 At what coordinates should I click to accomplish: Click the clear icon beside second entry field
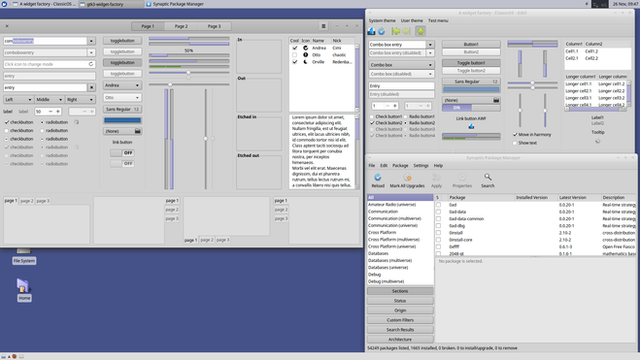tap(91, 87)
